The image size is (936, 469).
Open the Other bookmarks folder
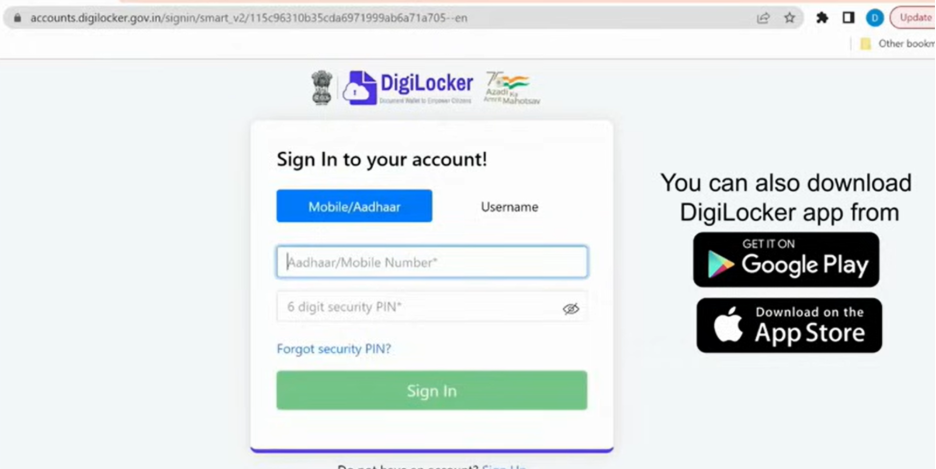pos(897,44)
